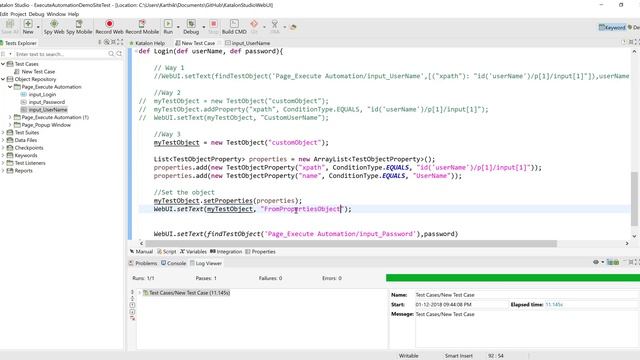Click the JIRA toolbar icon
The height and width of the screenshot is (360, 640).
click(275, 24)
